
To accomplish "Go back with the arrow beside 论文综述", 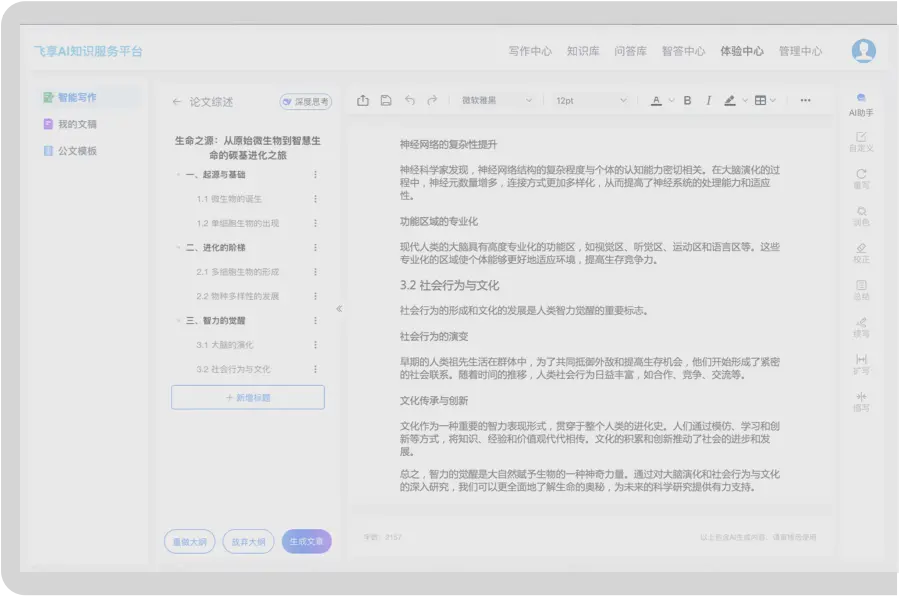I will pos(177,102).
